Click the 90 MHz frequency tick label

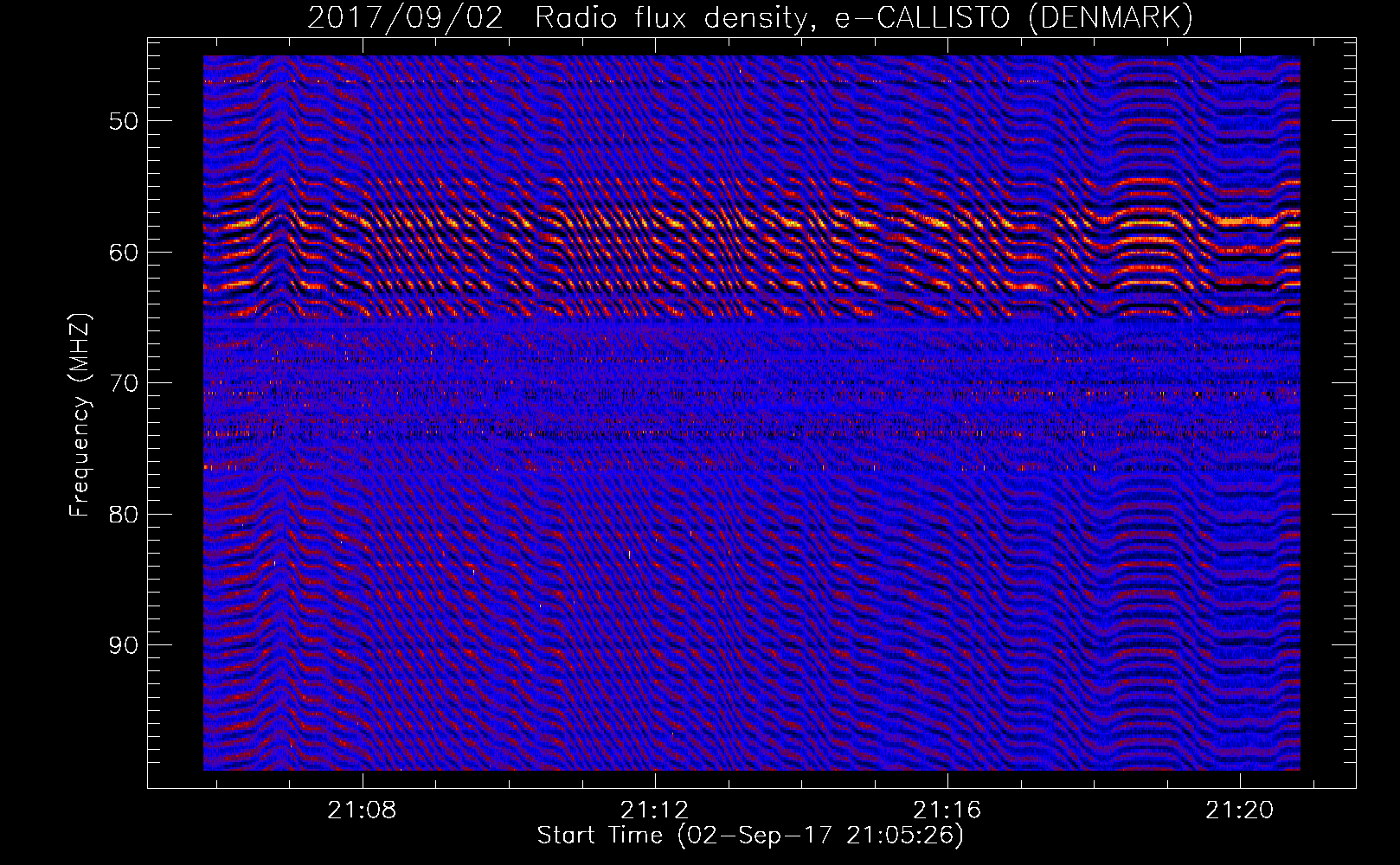click(x=124, y=645)
